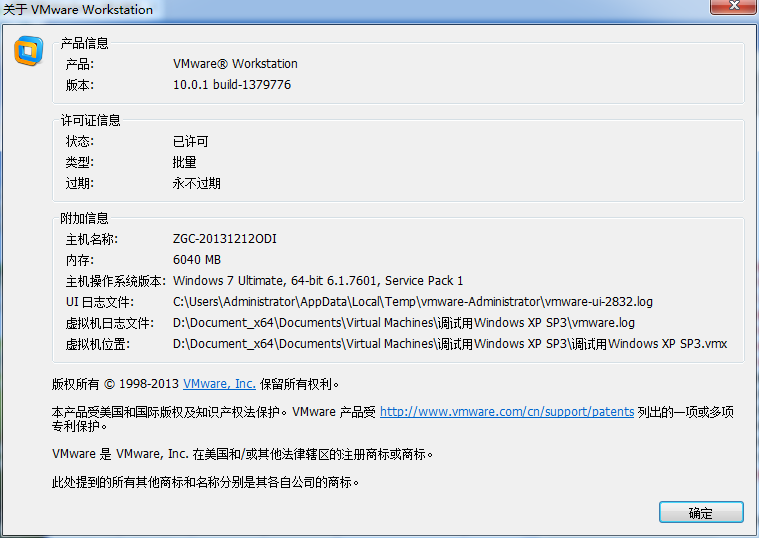Viewport: 759px width, 538px height.
Task: Click the 内存 label
Action: (80, 260)
